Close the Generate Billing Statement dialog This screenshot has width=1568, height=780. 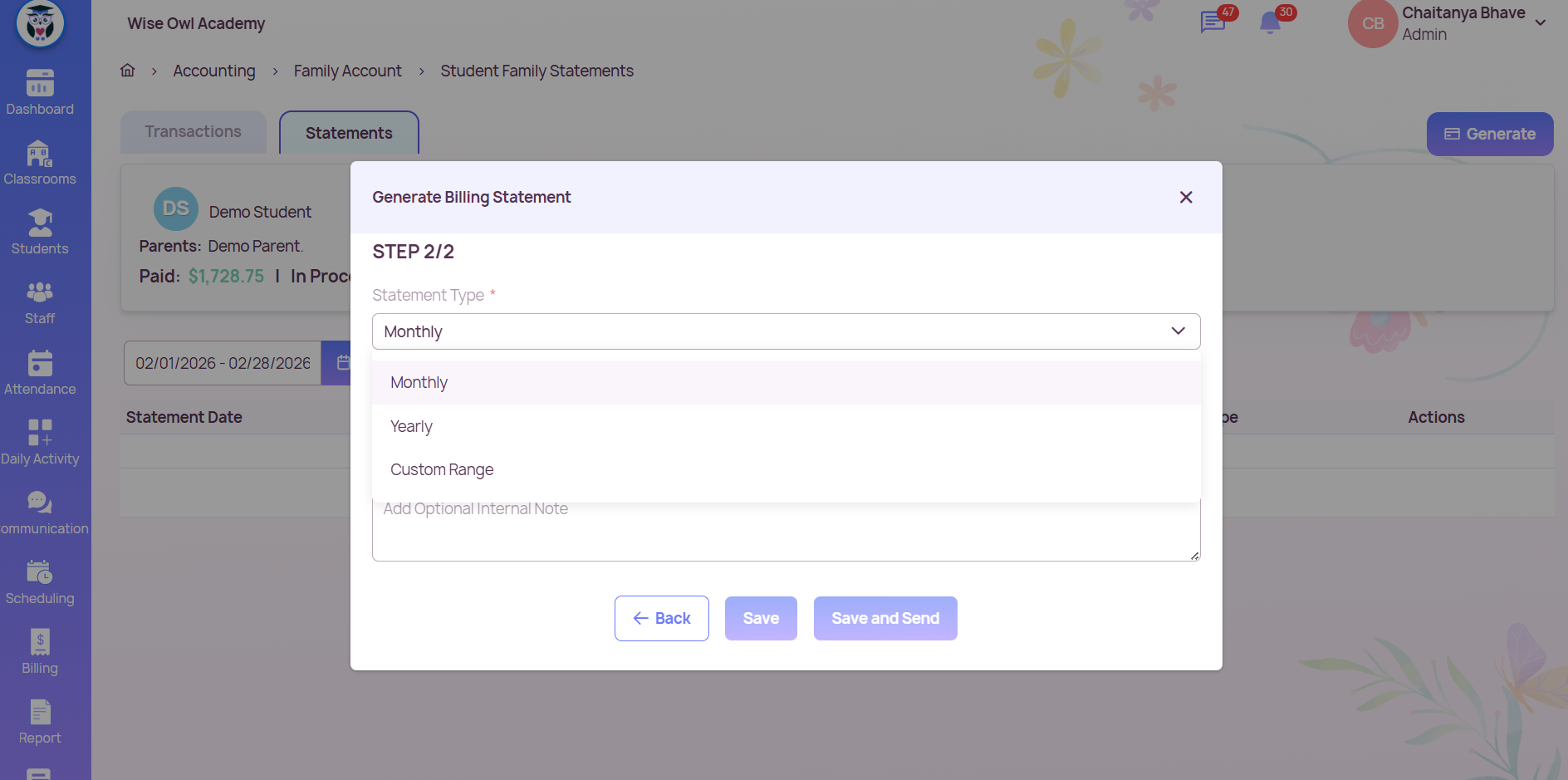pyautogui.click(x=1186, y=197)
